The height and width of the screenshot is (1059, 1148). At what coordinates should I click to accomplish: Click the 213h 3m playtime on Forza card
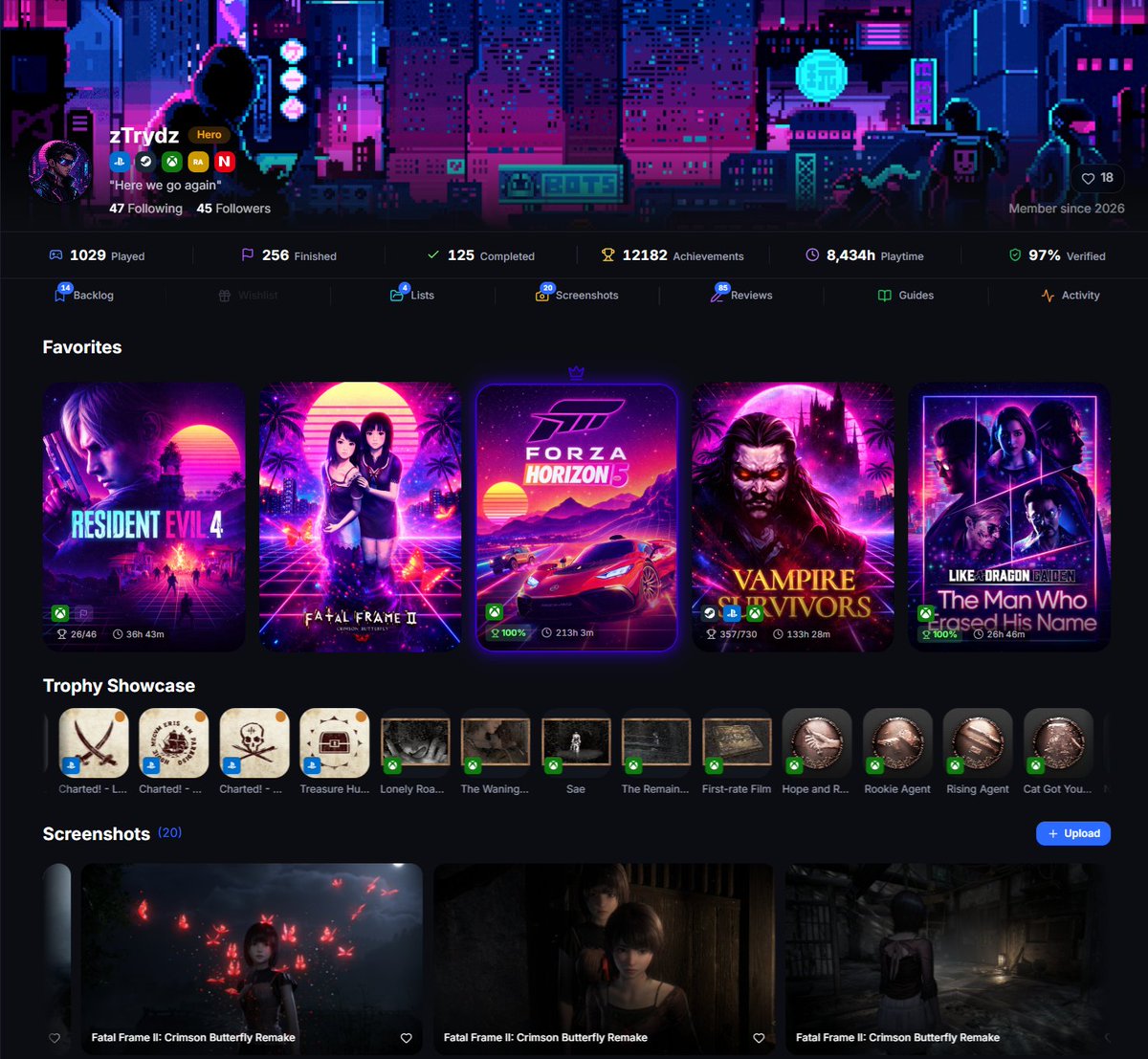pos(567,633)
